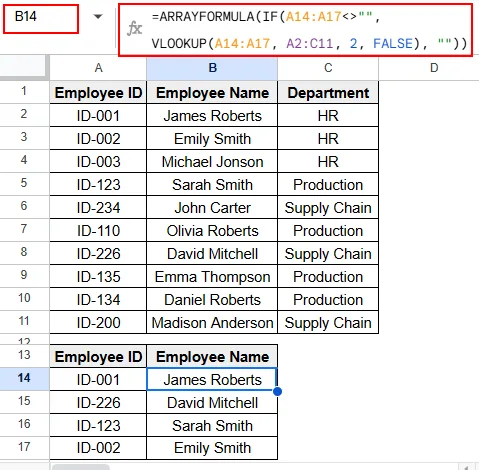
Task: Select cell ID-226 in row 8
Action: pyautogui.click(x=98, y=253)
